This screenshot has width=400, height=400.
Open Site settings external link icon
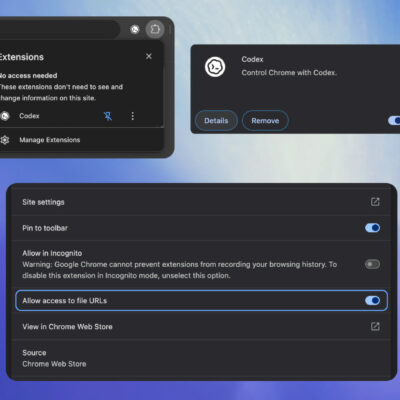[x=375, y=202]
